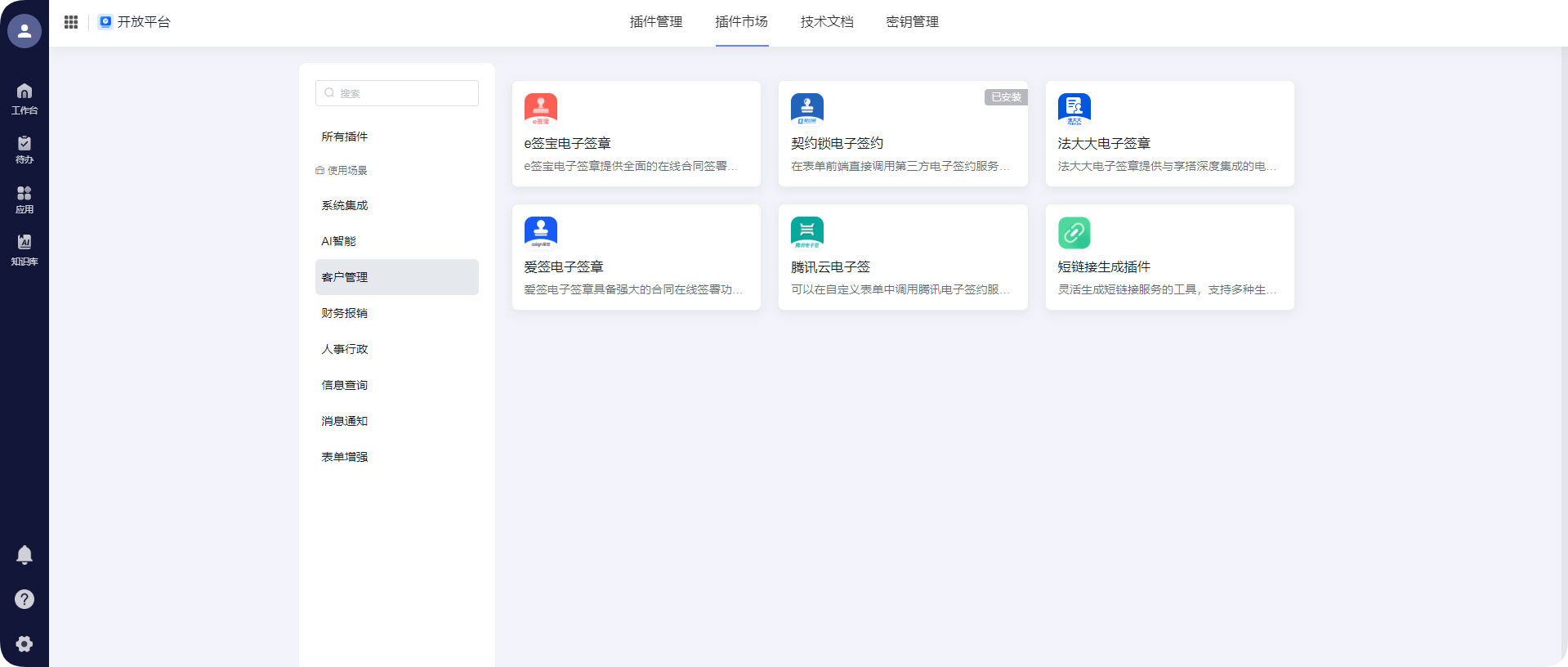The height and width of the screenshot is (667, 1568).
Task: Open the 知识库 knowledge base icon
Action: pyautogui.click(x=25, y=249)
